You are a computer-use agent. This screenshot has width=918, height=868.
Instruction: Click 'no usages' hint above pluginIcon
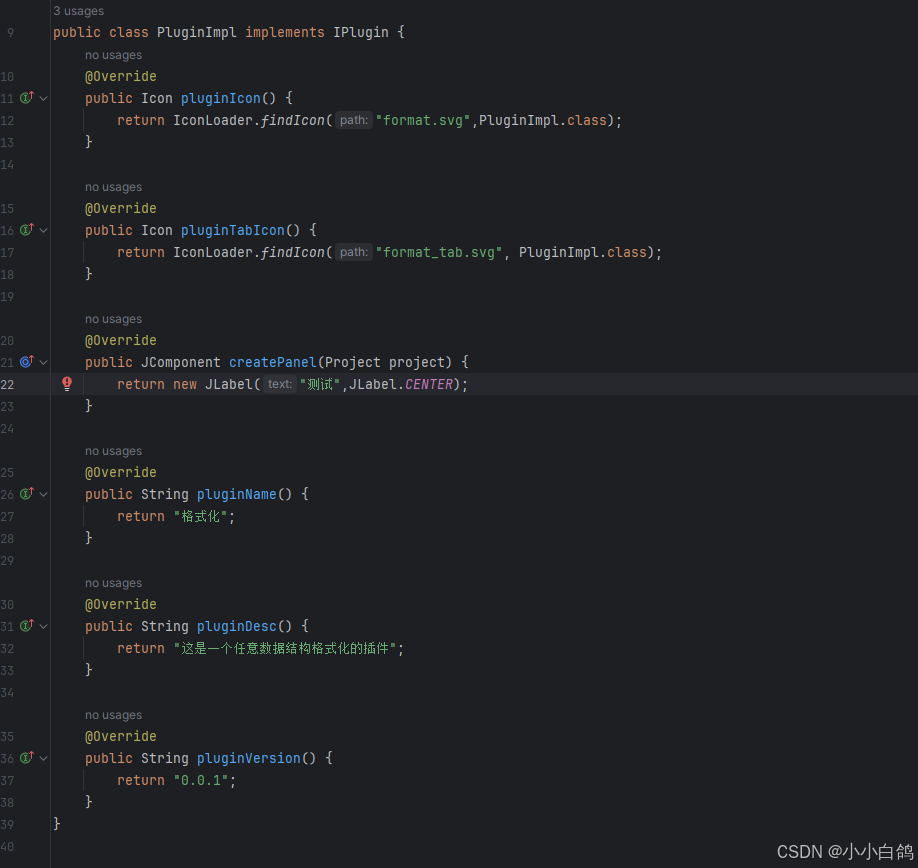pyautogui.click(x=114, y=55)
